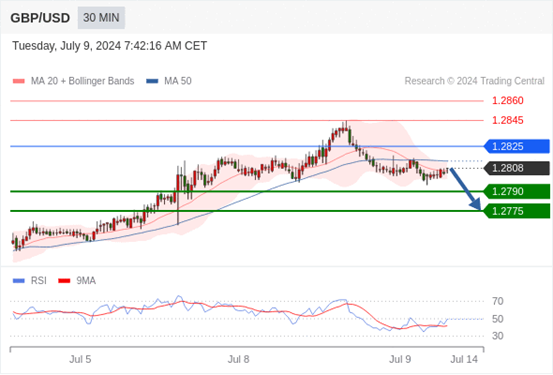Click the red 9MA legend swatch
Viewport: 553px width, 375px height.
click(64, 281)
